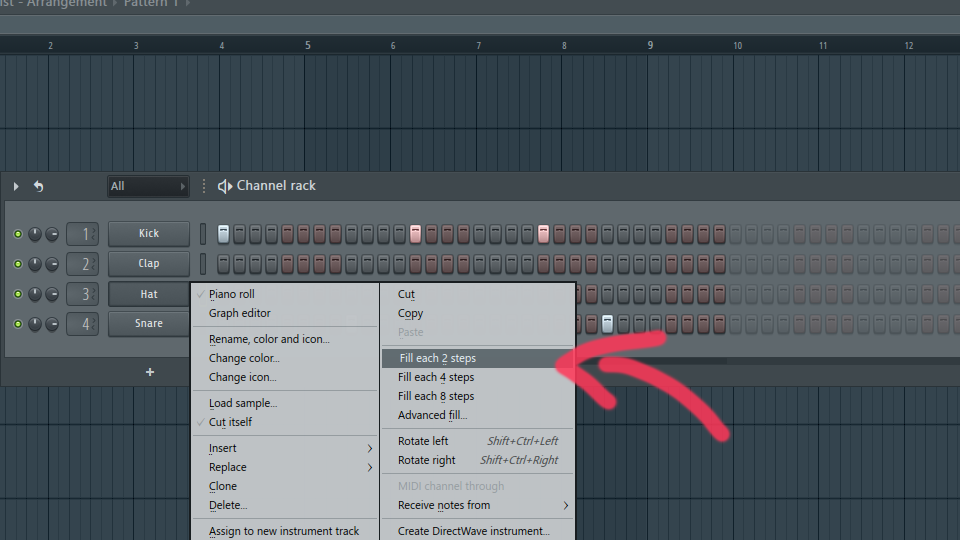Select Clap mixer track number 2
Viewport: 960px width, 540px height.
[x=83, y=264]
